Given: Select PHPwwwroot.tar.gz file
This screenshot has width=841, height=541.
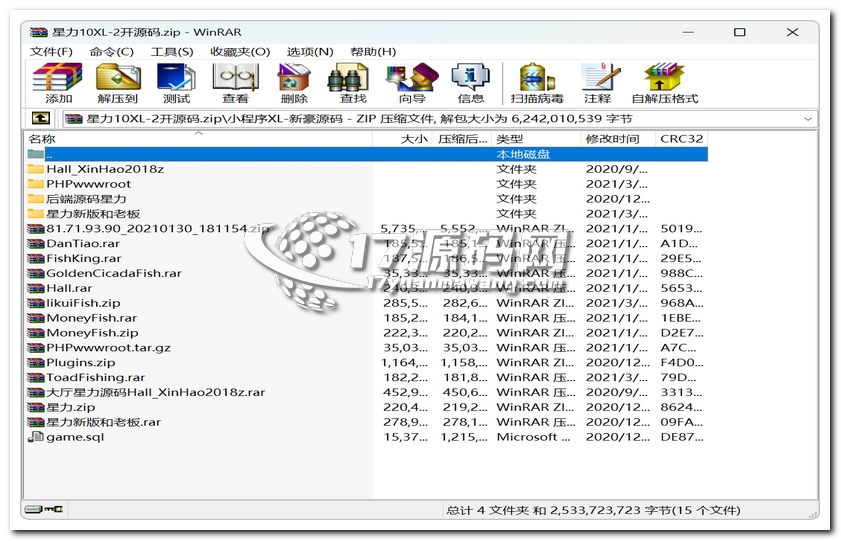Looking at the screenshot, I should tap(367, 348).
